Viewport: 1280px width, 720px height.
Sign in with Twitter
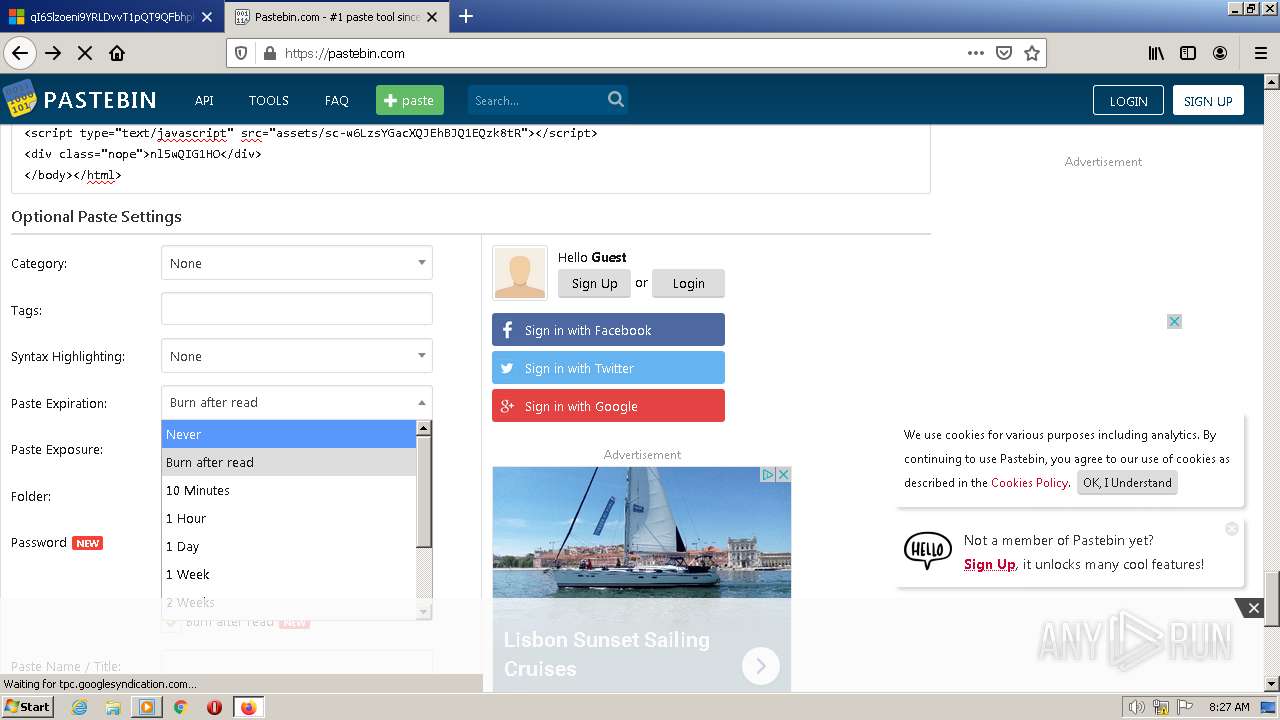tap(608, 368)
